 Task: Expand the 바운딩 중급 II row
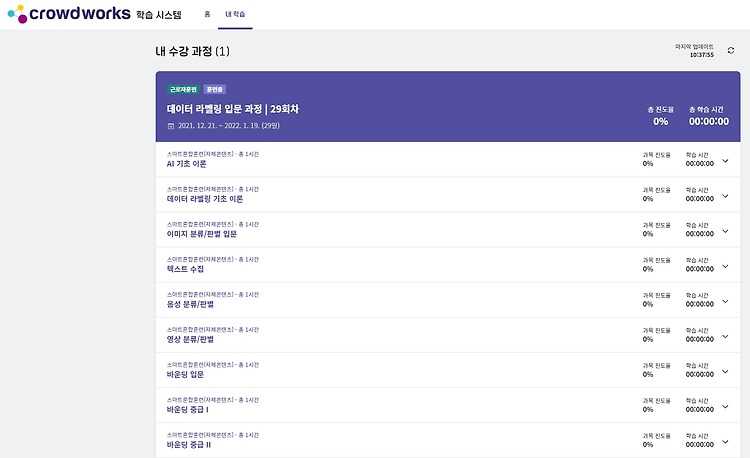coord(725,442)
